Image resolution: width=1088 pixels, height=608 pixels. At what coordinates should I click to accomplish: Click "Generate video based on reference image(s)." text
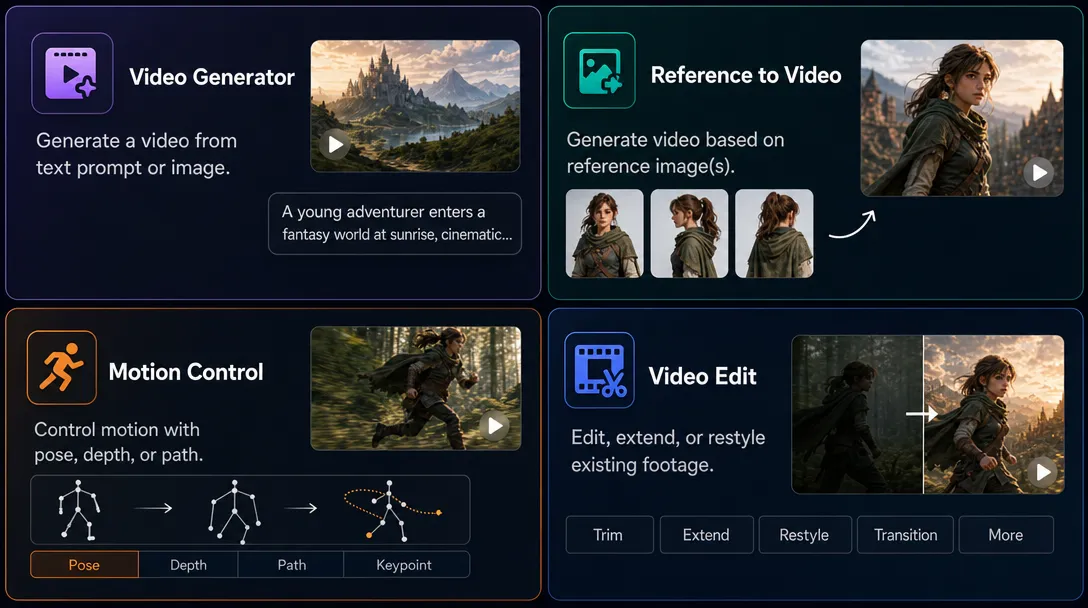[675, 153]
